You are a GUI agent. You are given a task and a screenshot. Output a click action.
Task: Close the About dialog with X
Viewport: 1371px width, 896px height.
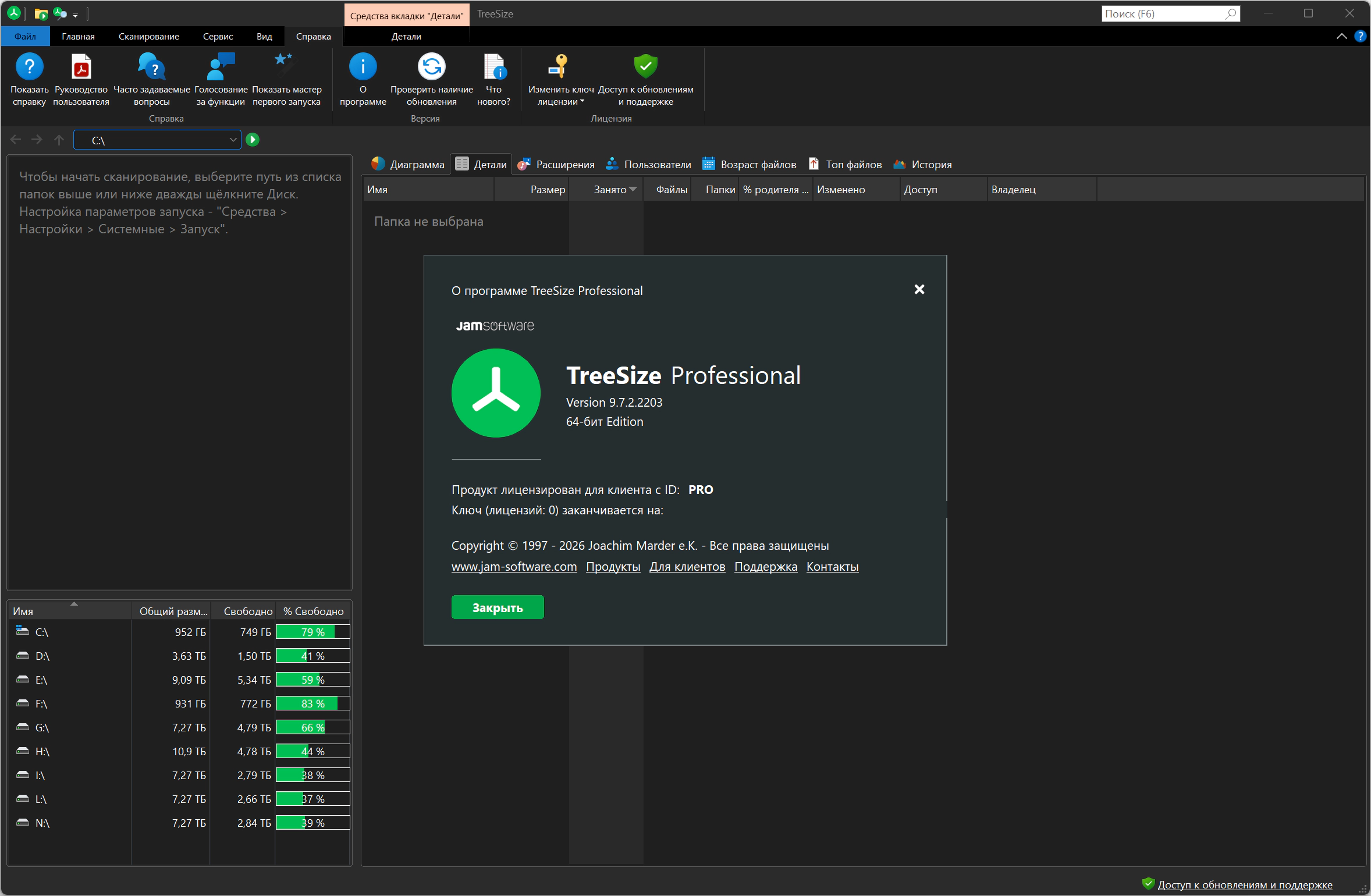point(919,289)
